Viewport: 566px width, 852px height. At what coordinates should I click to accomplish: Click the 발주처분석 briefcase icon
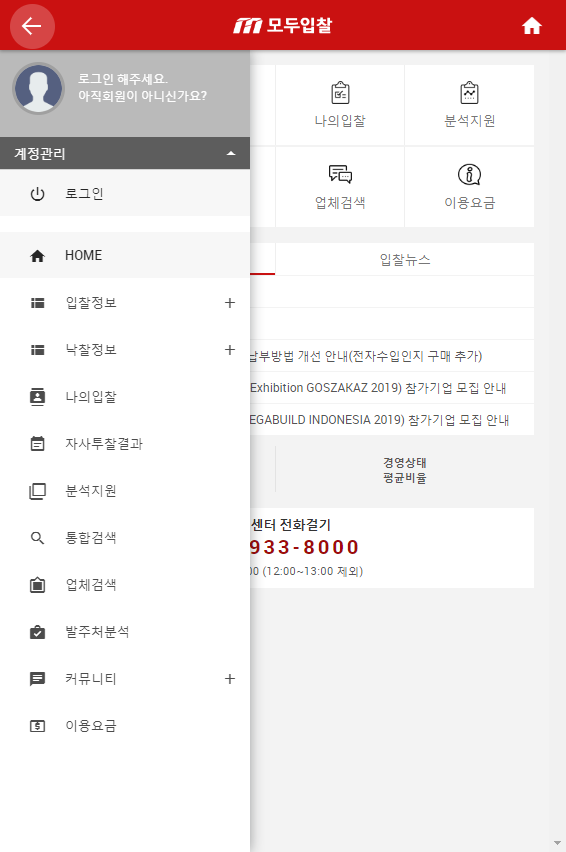pos(37,632)
